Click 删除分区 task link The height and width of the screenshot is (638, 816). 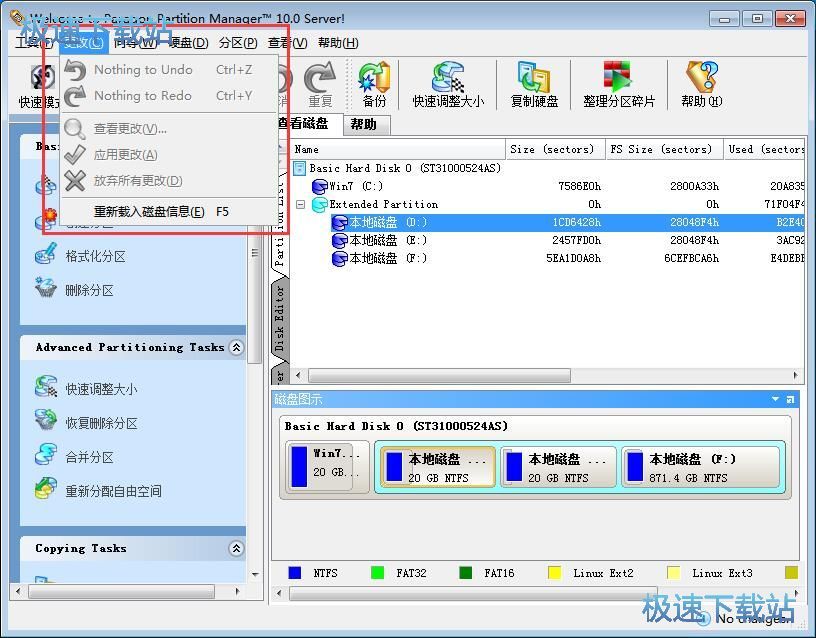pos(89,290)
